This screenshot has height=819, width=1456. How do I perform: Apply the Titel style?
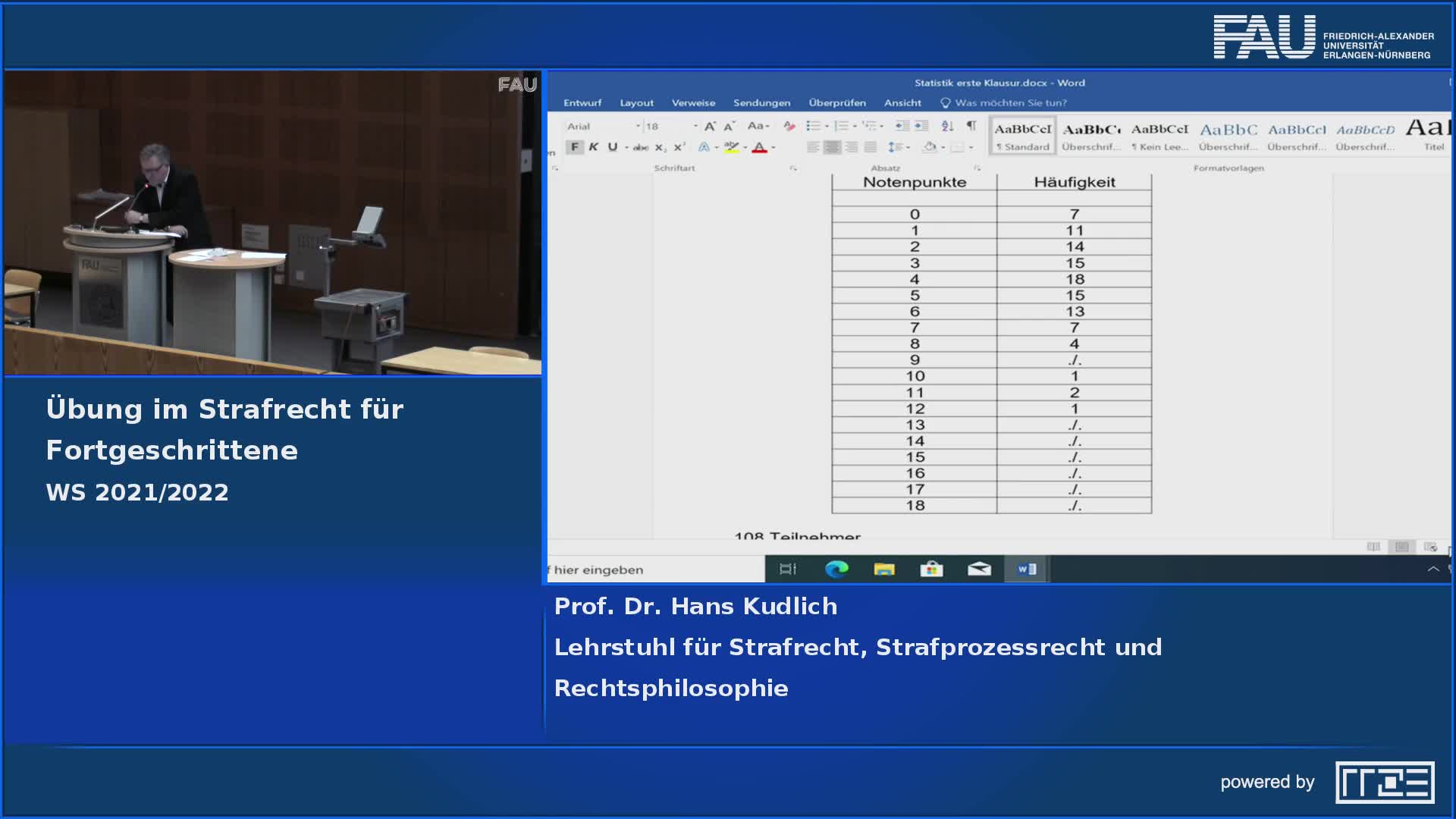coord(1432,136)
